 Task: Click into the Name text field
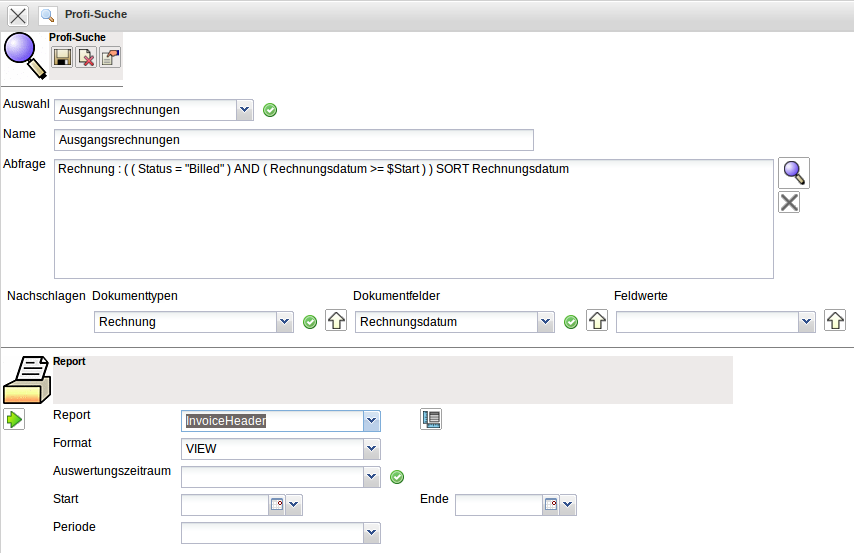(x=294, y=140)
